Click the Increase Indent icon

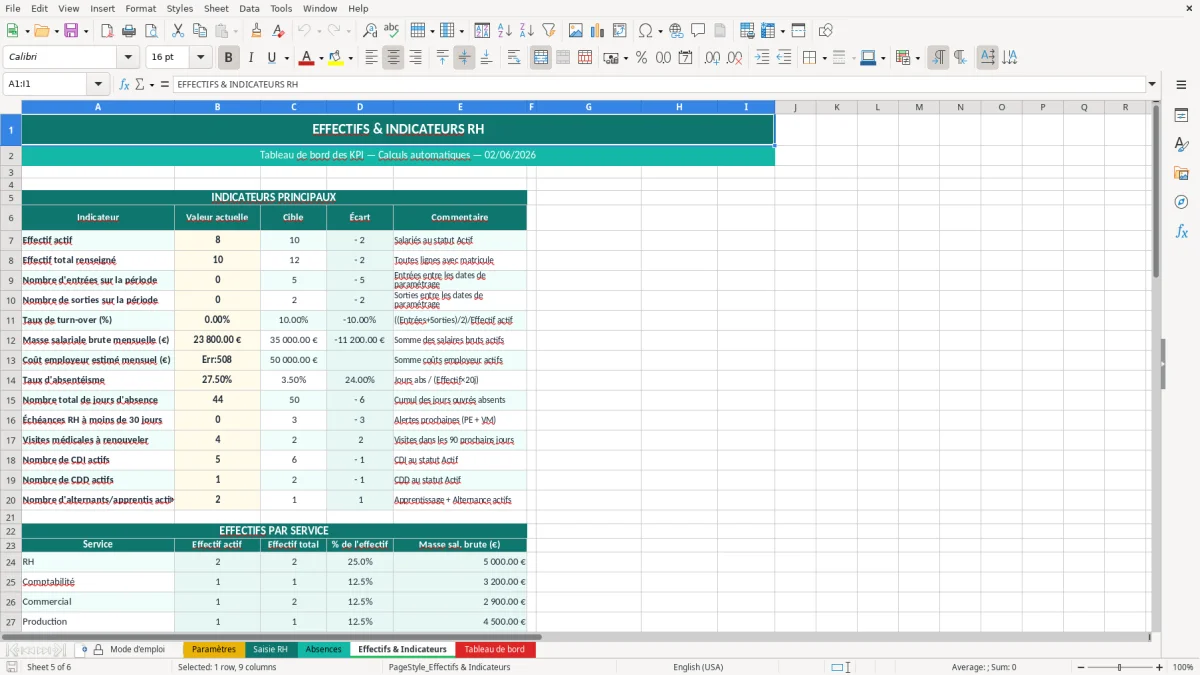click(762, 58)
